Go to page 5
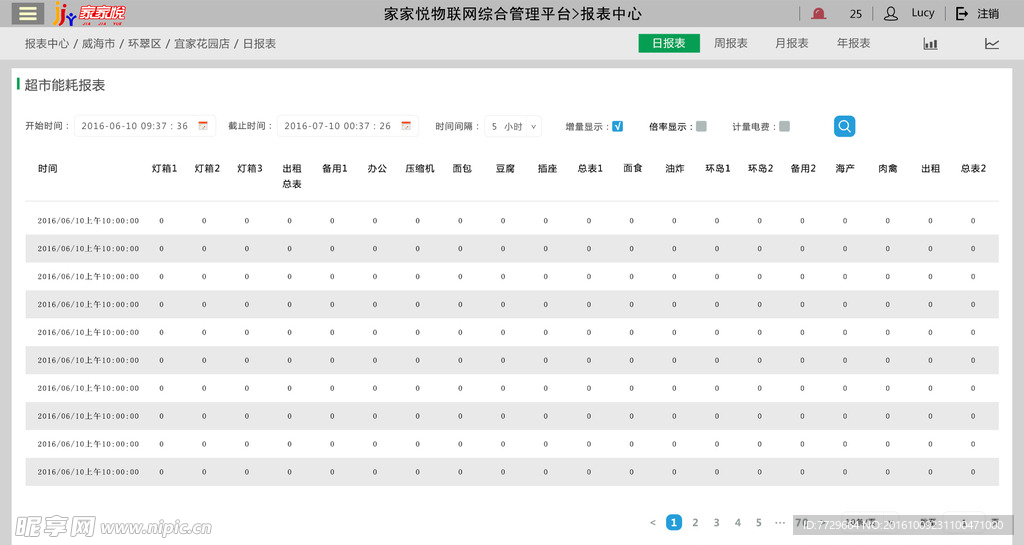1024x545 pixels. [x=758, y=522]
